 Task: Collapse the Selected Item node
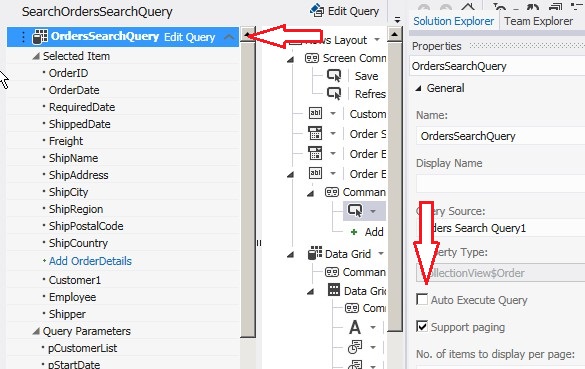(x=36, y=56)
